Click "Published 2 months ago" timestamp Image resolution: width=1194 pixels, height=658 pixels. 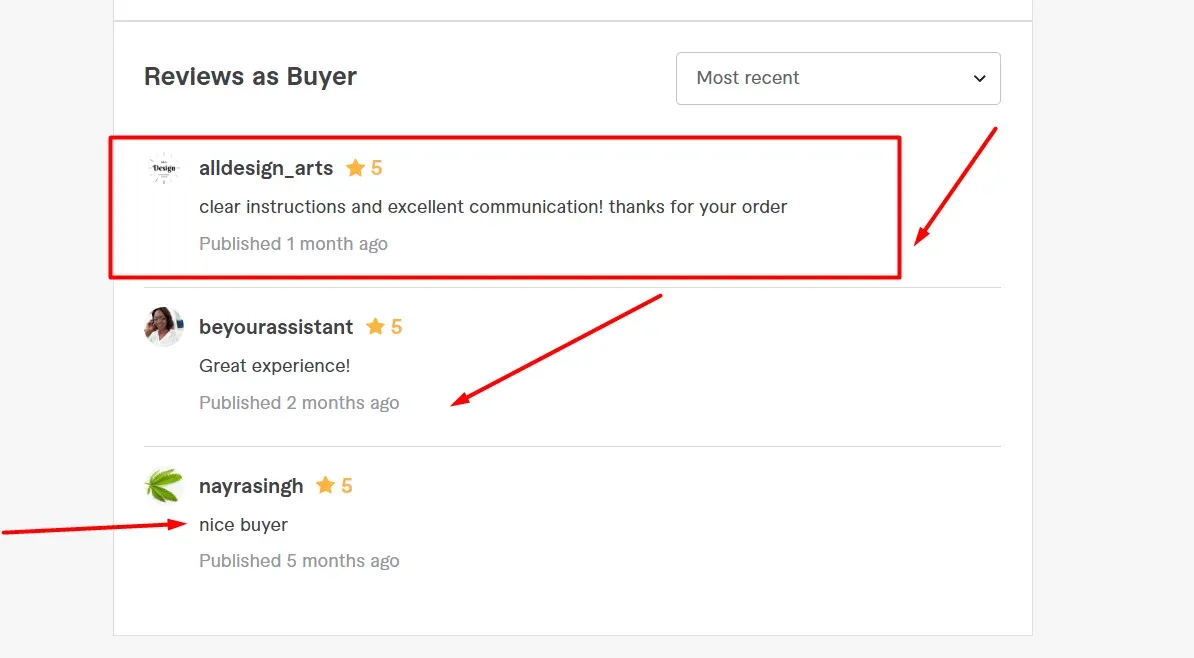(299, 403)
